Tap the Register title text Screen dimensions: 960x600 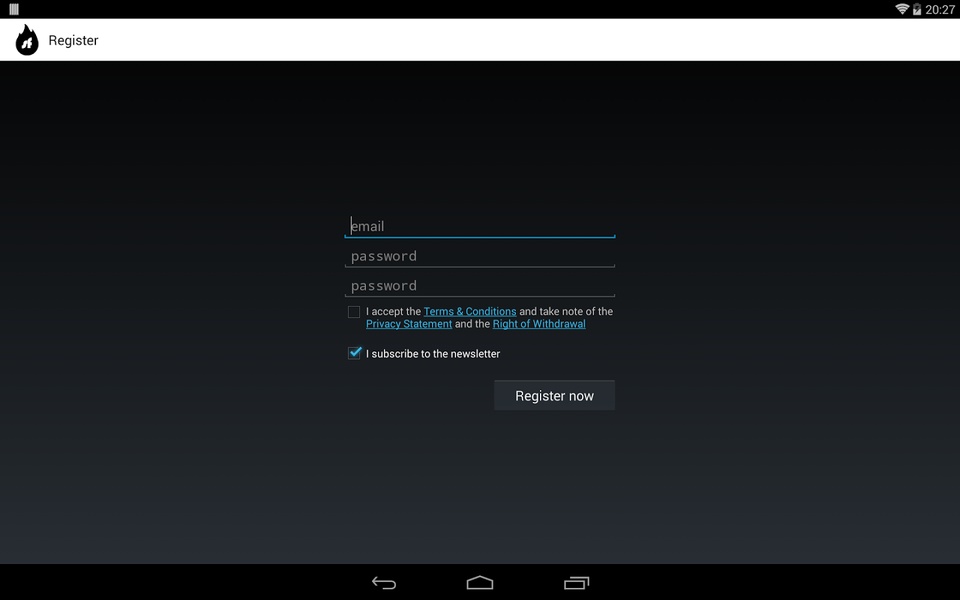point(73,40)
